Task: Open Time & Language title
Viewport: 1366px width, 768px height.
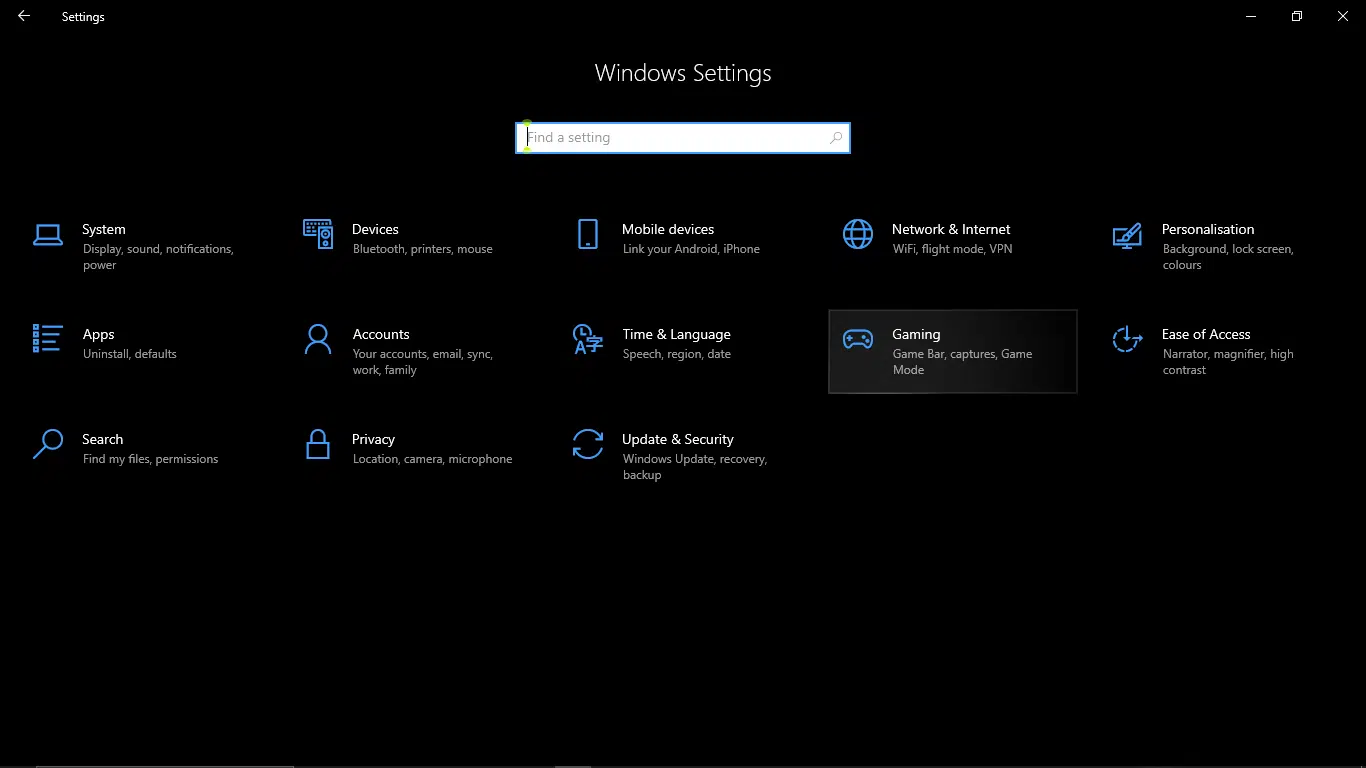Action: coord(676,334)
